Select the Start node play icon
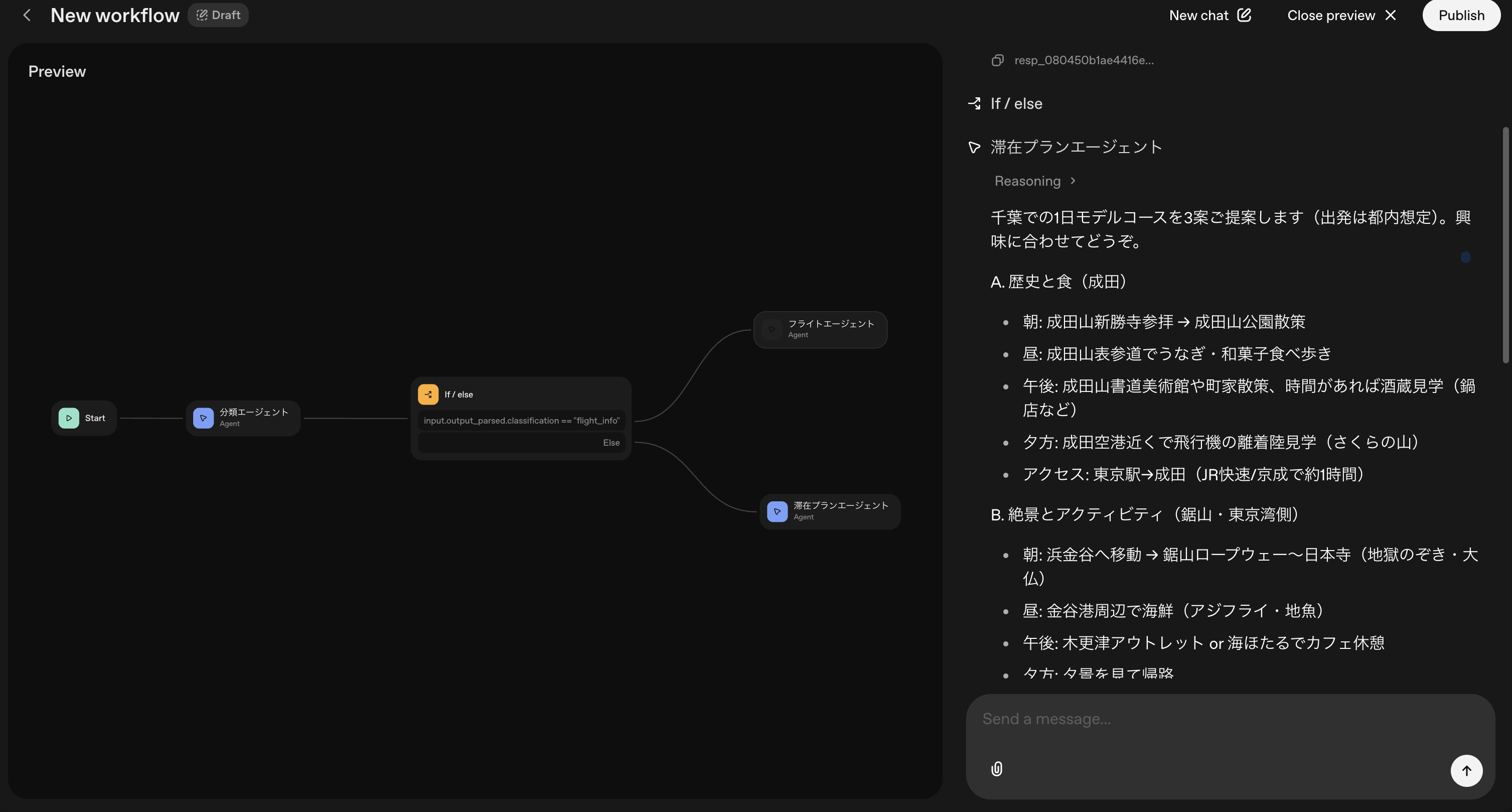This screenshot has height=812, width=1512. pyautogui.click(x=69, y=418)
